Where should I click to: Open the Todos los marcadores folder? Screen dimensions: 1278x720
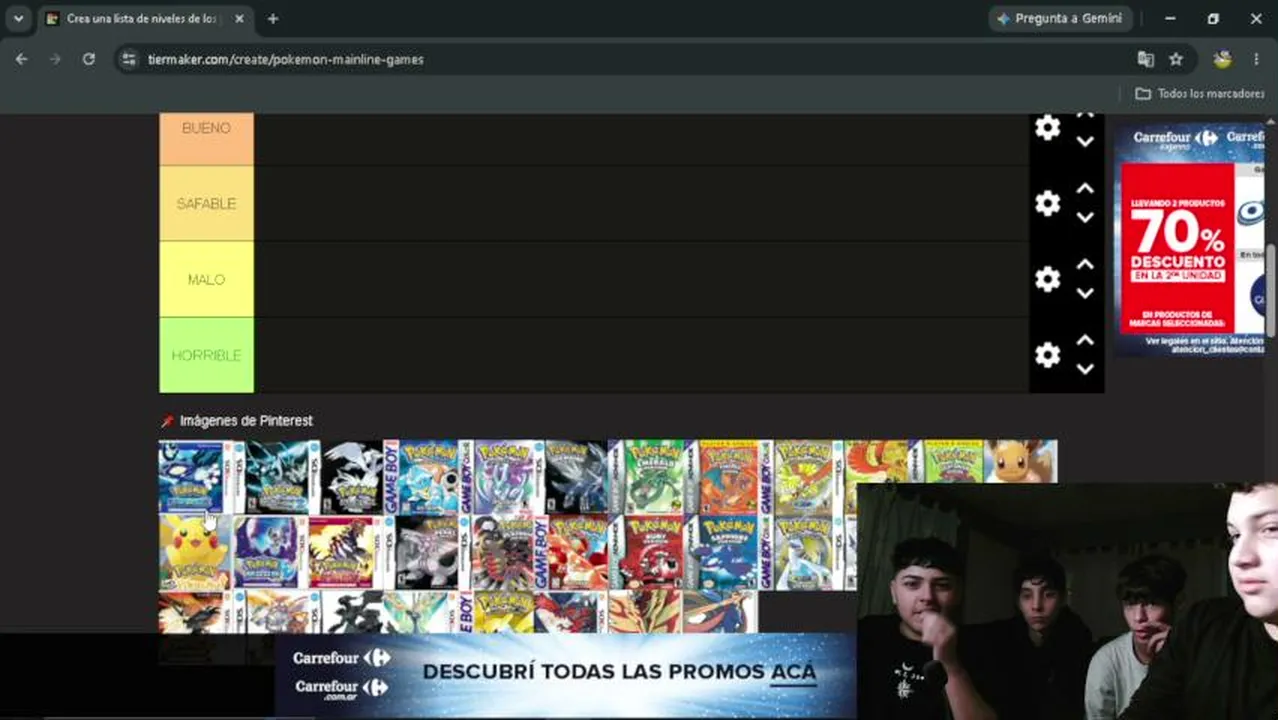point(1200,93)
